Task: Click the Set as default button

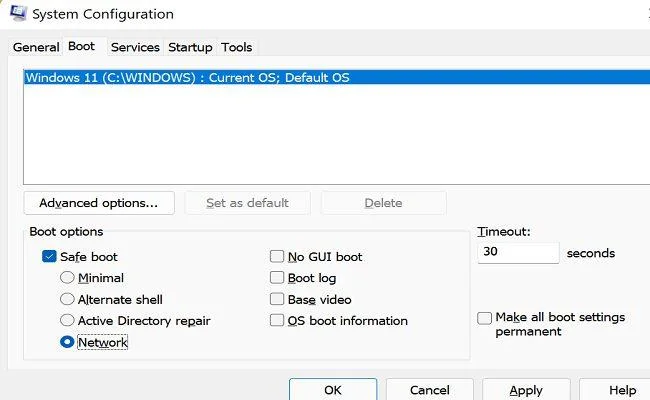Action: pos(247,203)
